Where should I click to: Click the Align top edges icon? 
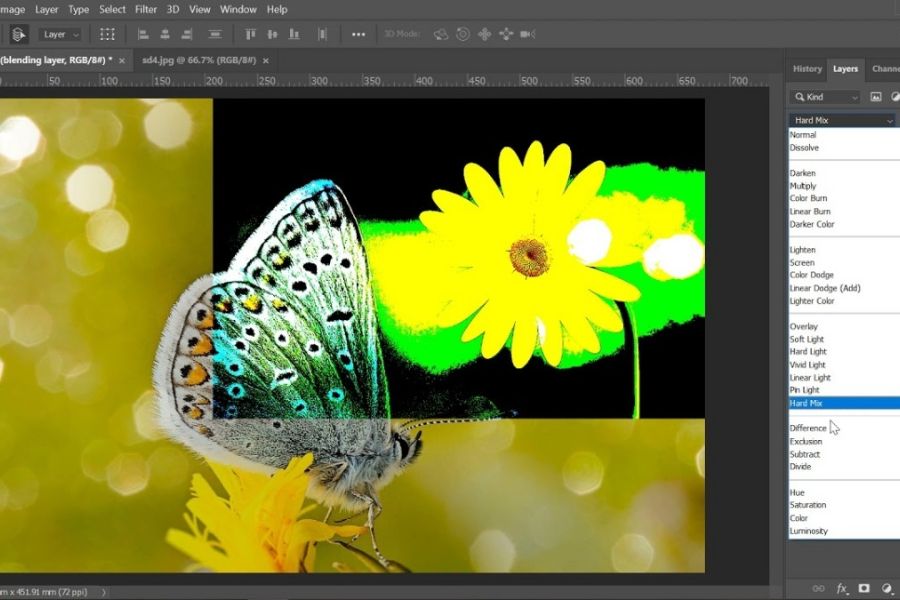pyautogui.click(x=251, y=34)
